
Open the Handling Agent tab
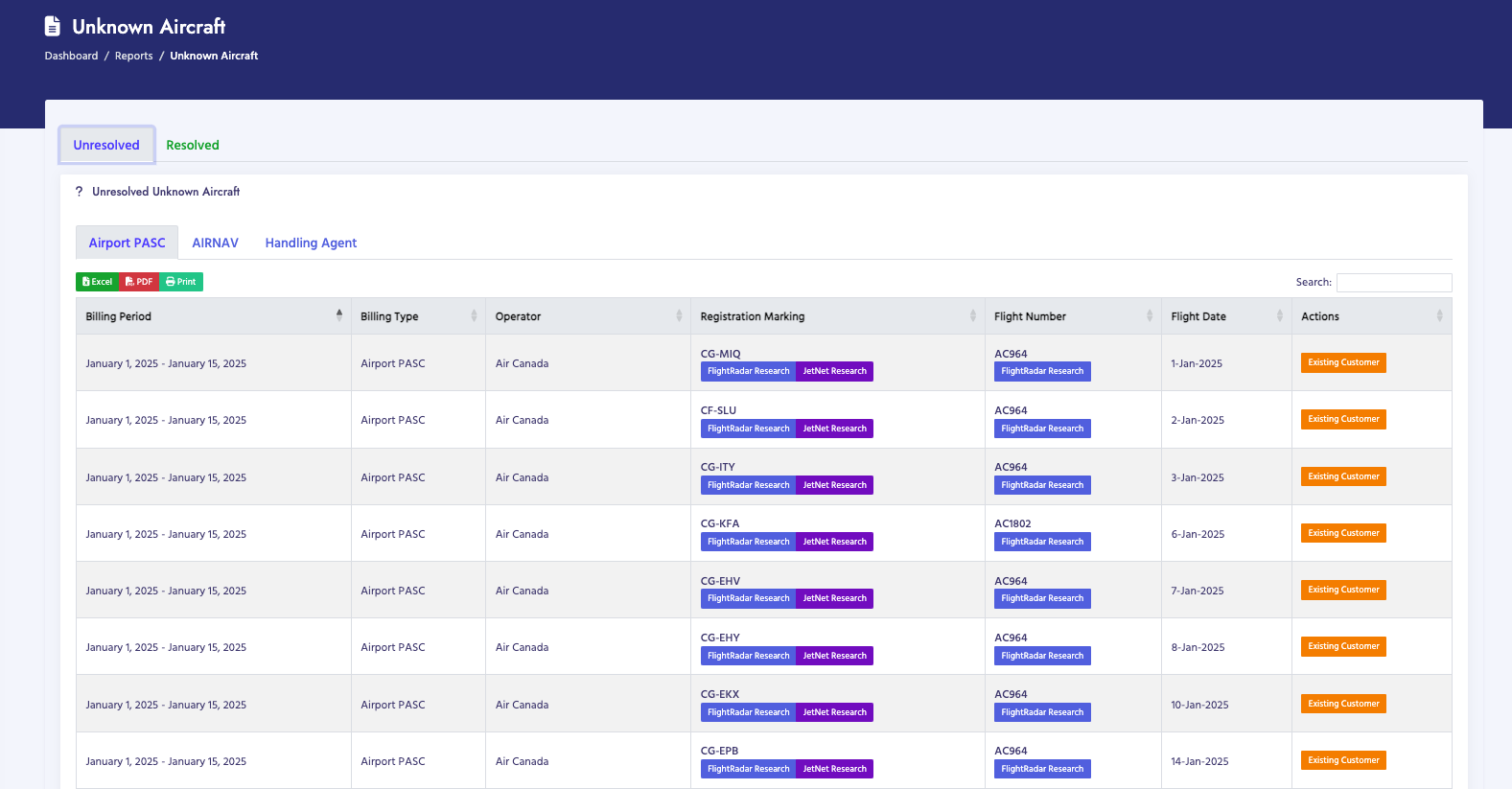pyautogui.click(x=311, y=244)
